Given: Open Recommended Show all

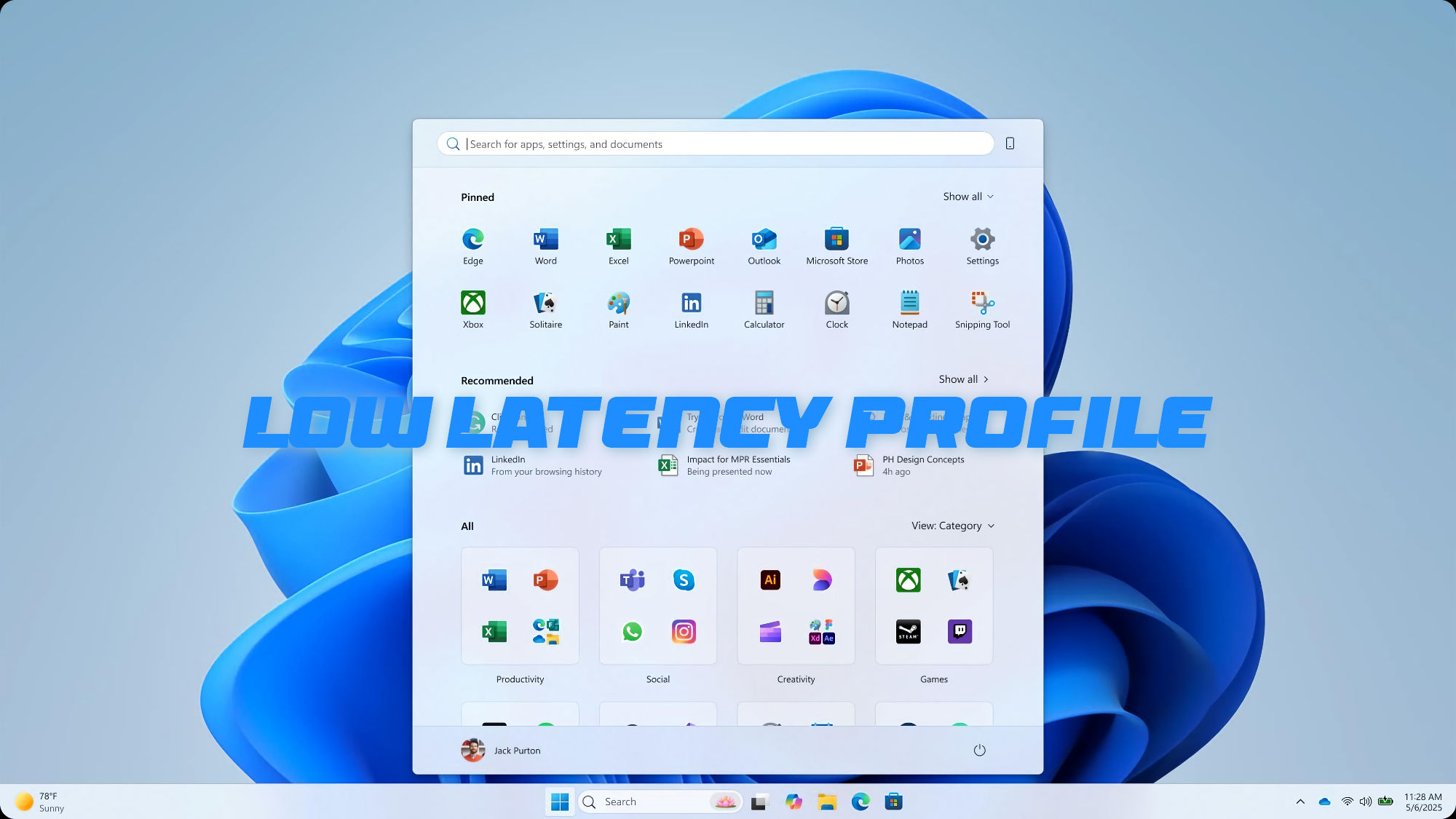Looking at the screenshot, I should pyautogui.click(x=964, y=379).
